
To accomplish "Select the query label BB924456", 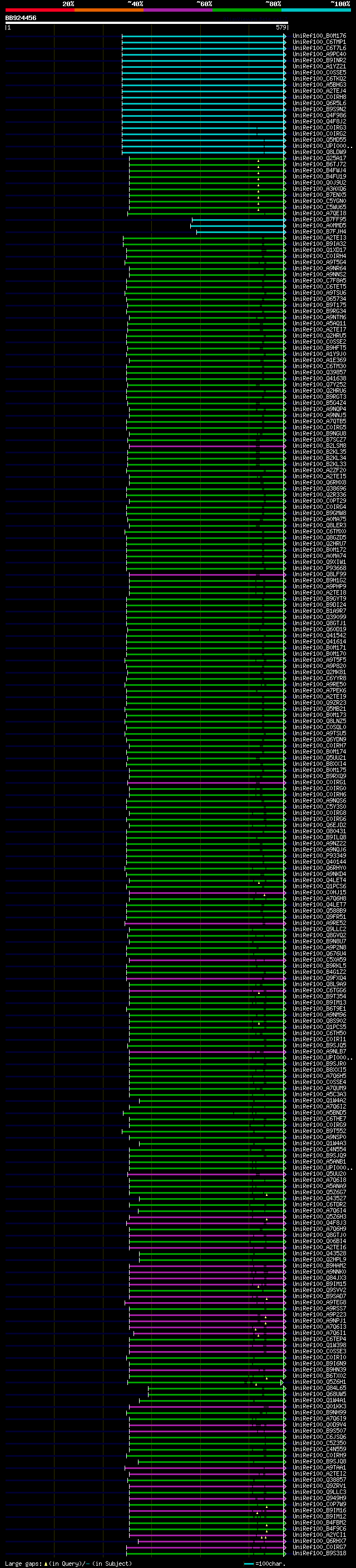I will point(21,18).
